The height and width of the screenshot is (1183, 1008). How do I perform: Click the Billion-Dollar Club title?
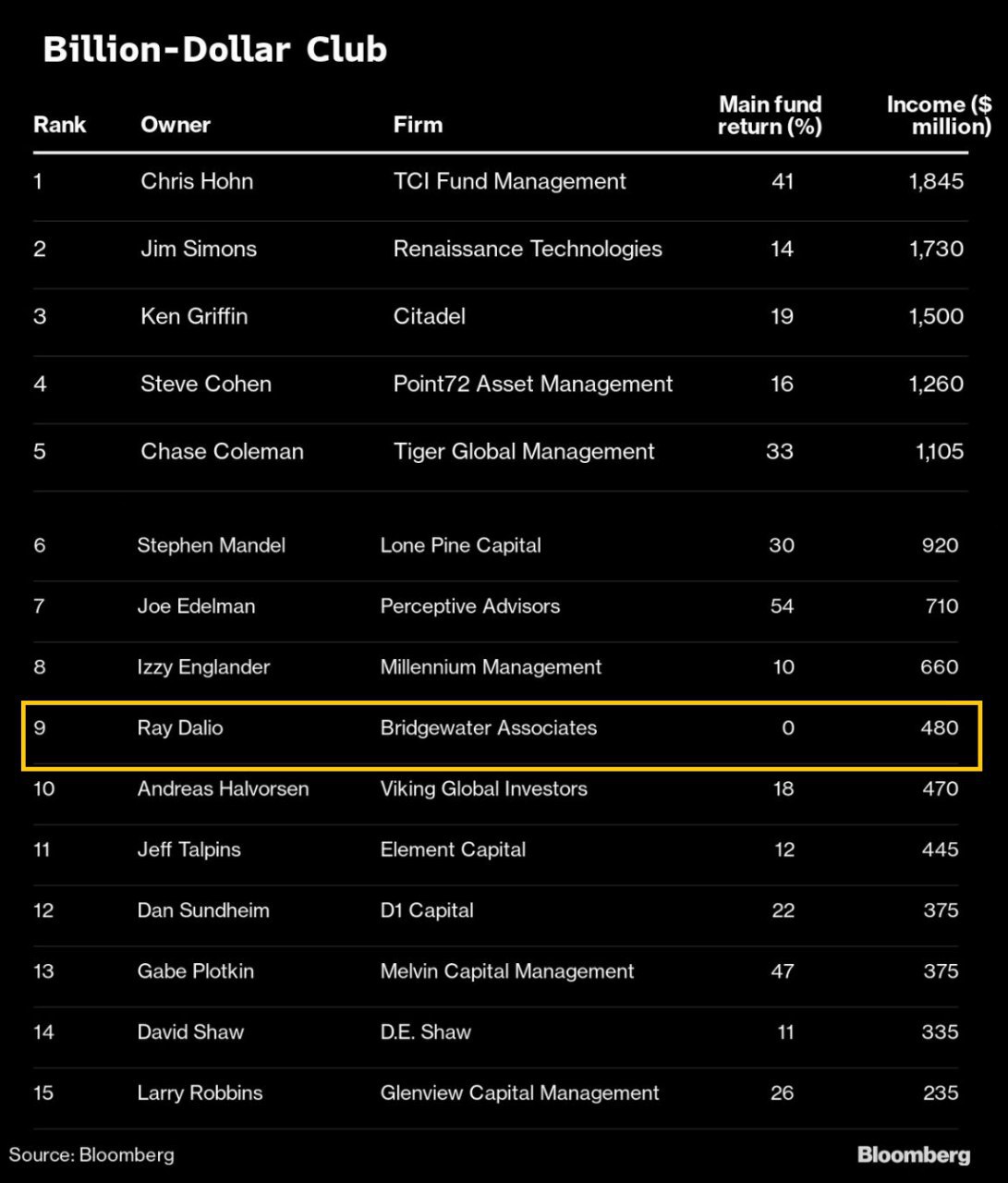214,49
